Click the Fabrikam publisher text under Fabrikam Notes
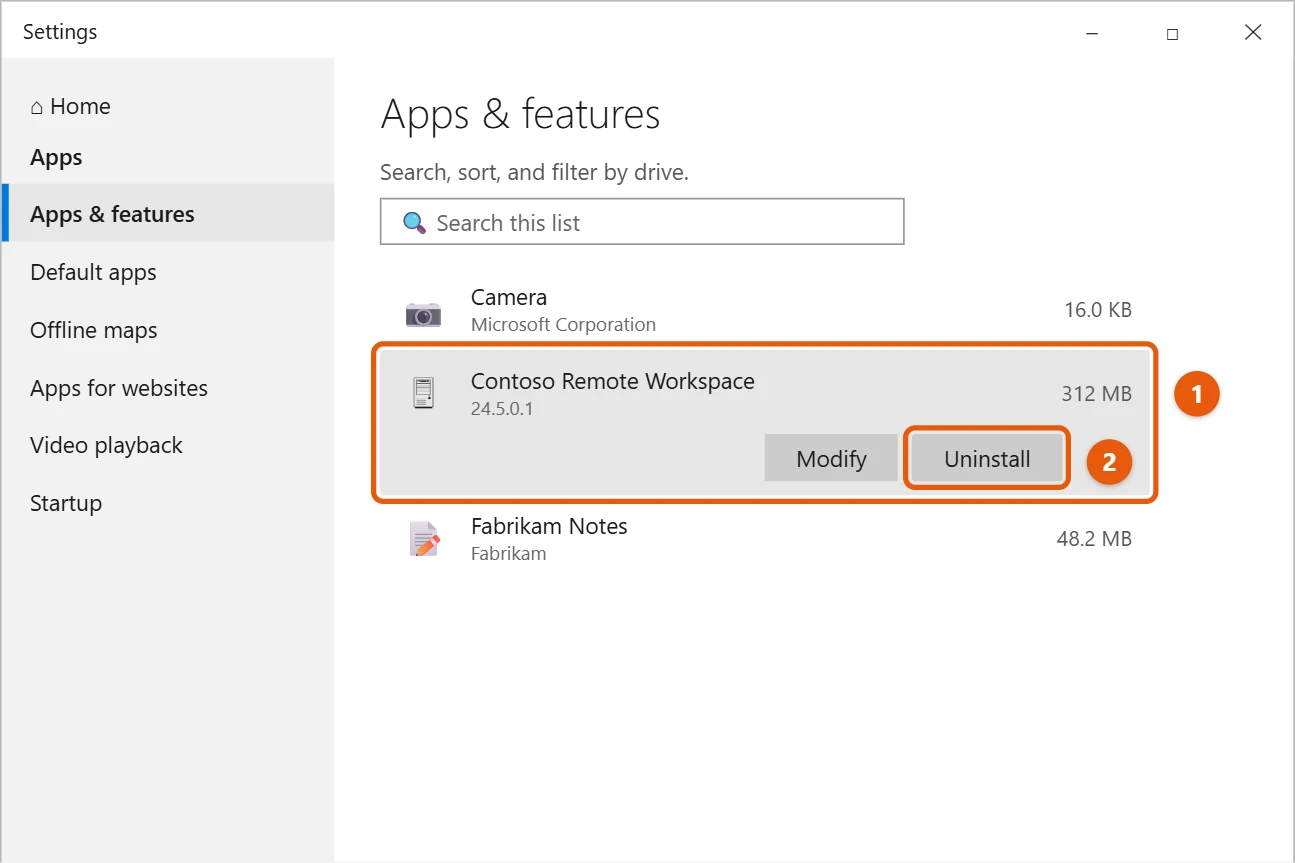This screenshot has height=863, width=1295. [x=508, y=553]
